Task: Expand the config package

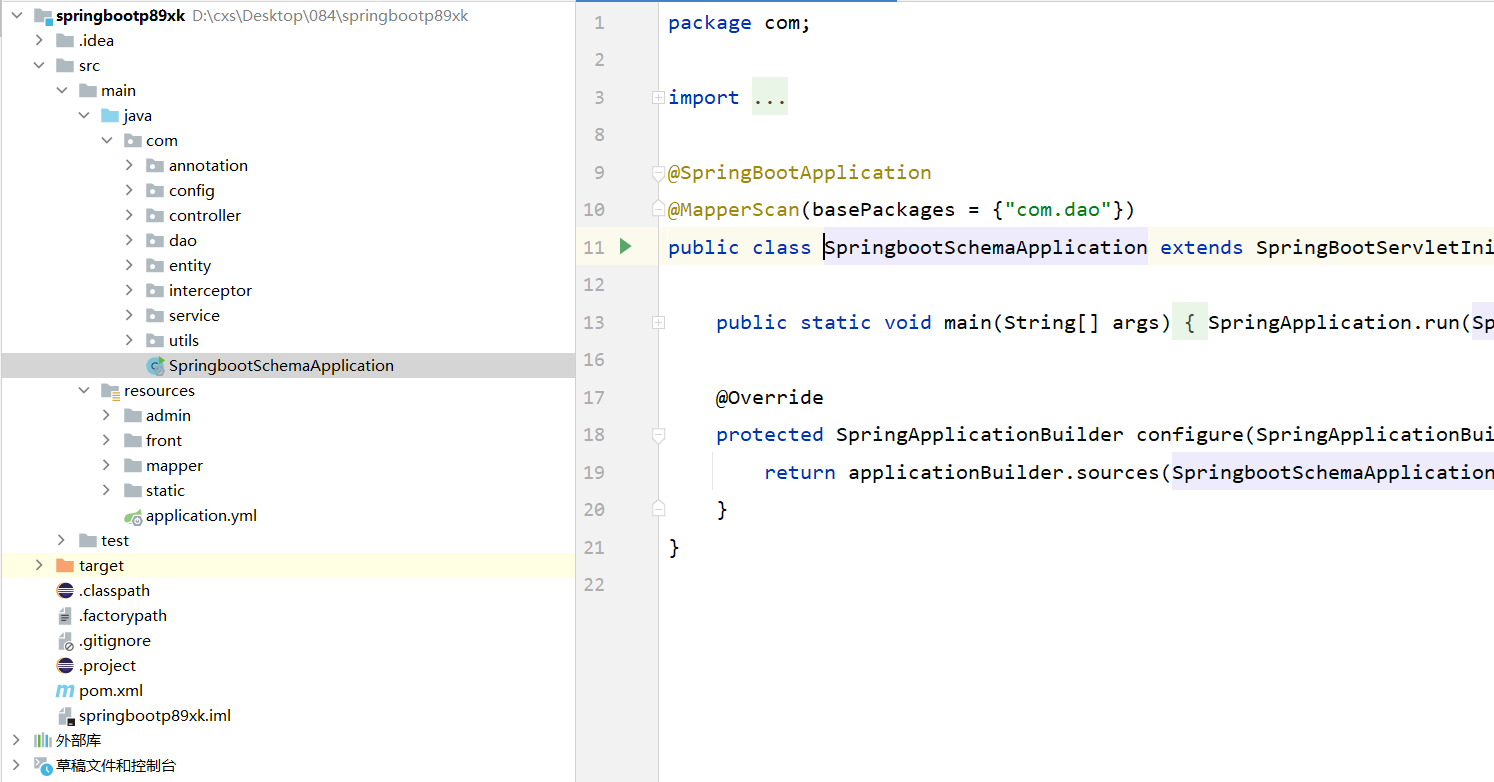Action: coord(129,191)
